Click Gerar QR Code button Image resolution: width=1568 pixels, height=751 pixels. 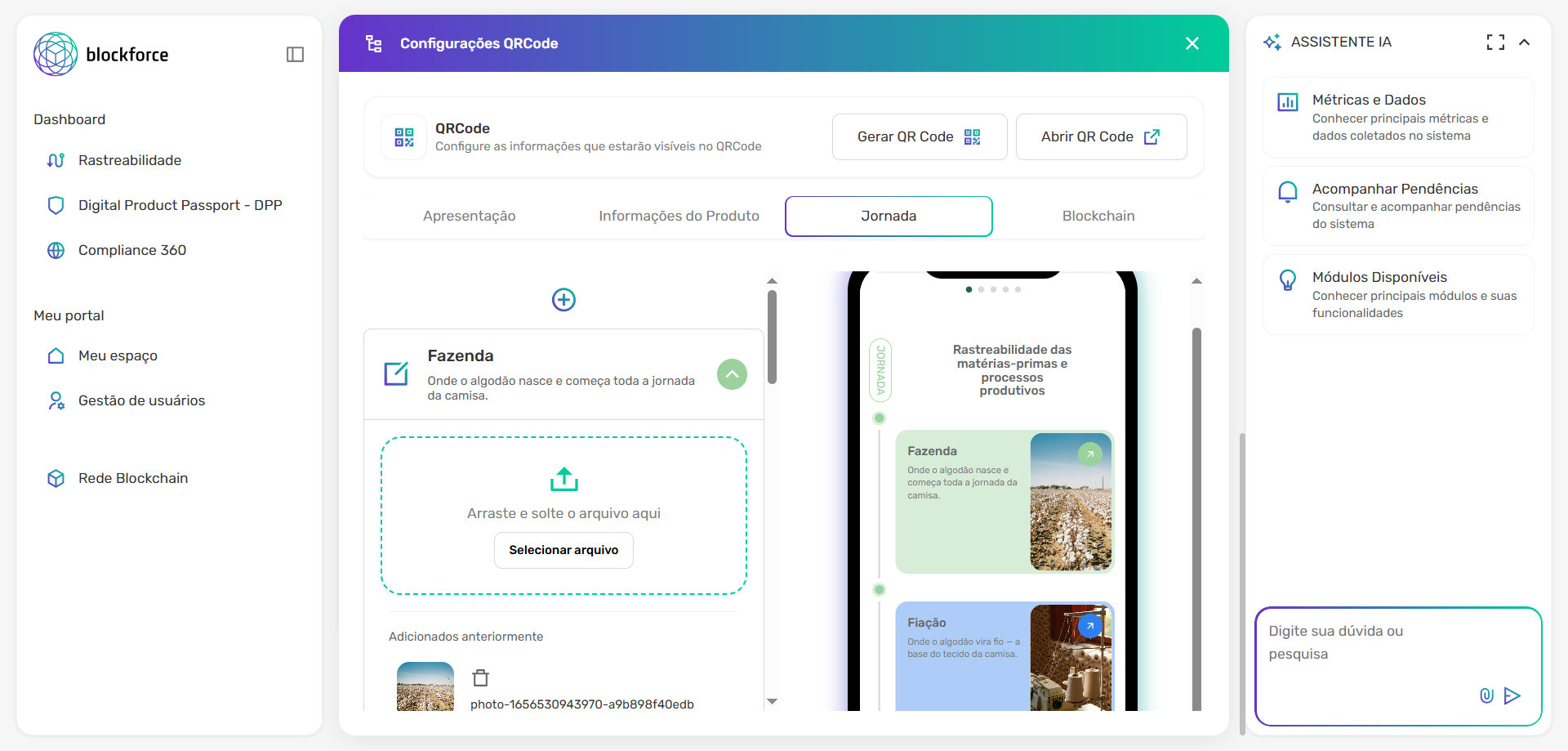tap(920, 136)
